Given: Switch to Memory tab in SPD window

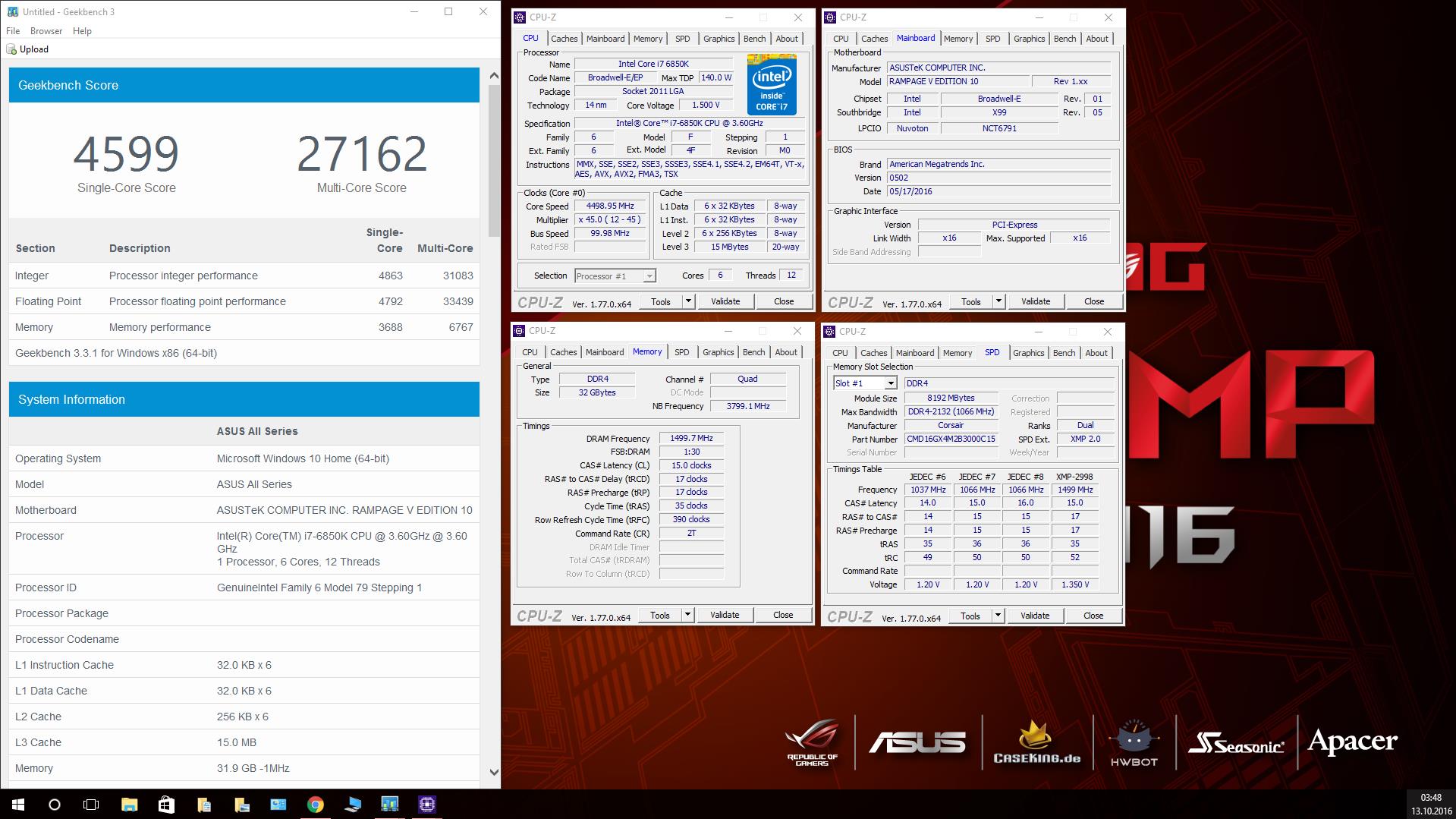Looking at the screenshot, I should tap(958, 353).
